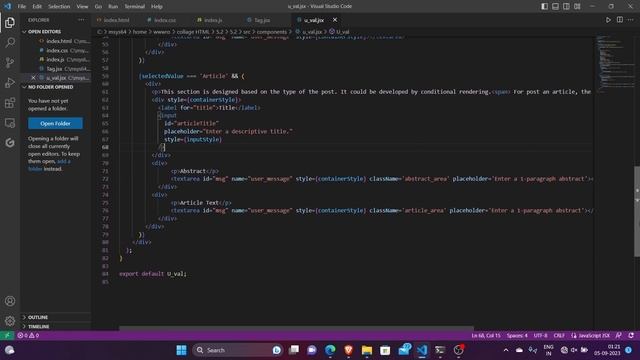This screenshot has width=640, height=360.
Task: Select index.js in Open Editors list
Action: [56, 60]
